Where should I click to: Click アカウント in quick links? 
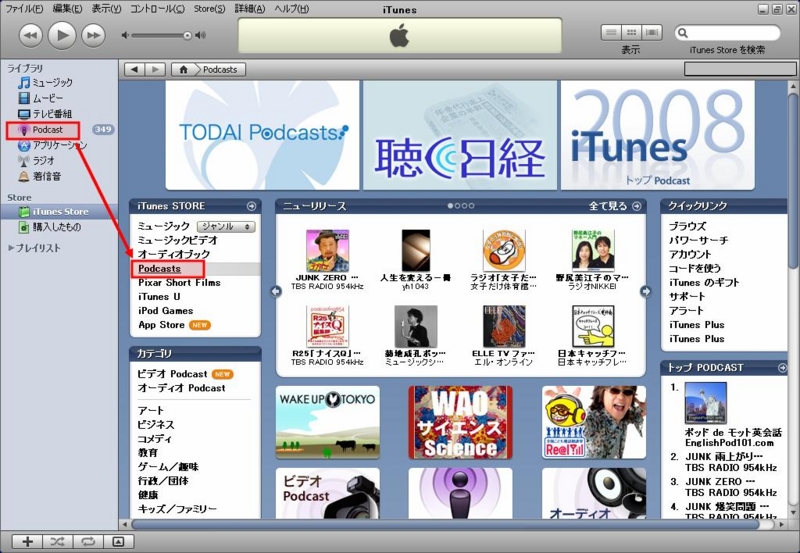coord(690,254)
